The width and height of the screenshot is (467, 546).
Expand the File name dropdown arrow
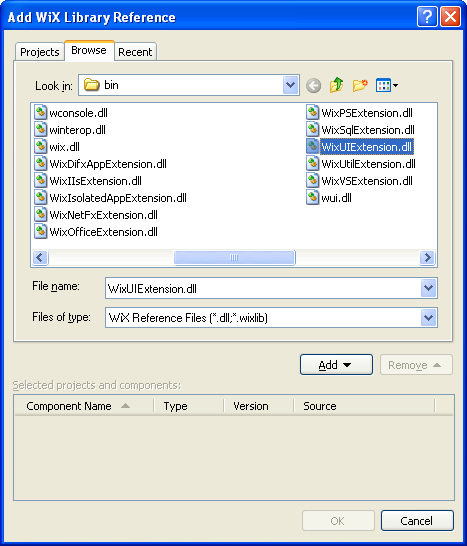click(x=428, y=288)
